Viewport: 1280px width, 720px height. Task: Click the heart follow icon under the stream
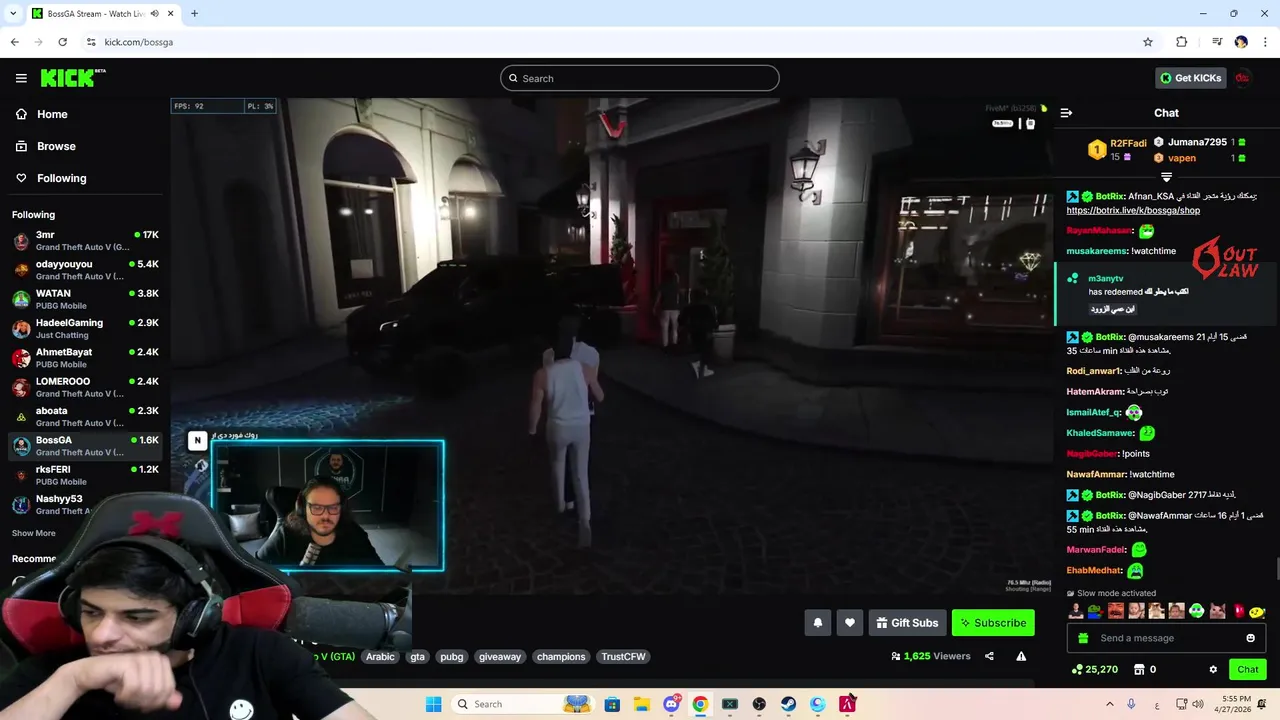[x=850, y=623]
